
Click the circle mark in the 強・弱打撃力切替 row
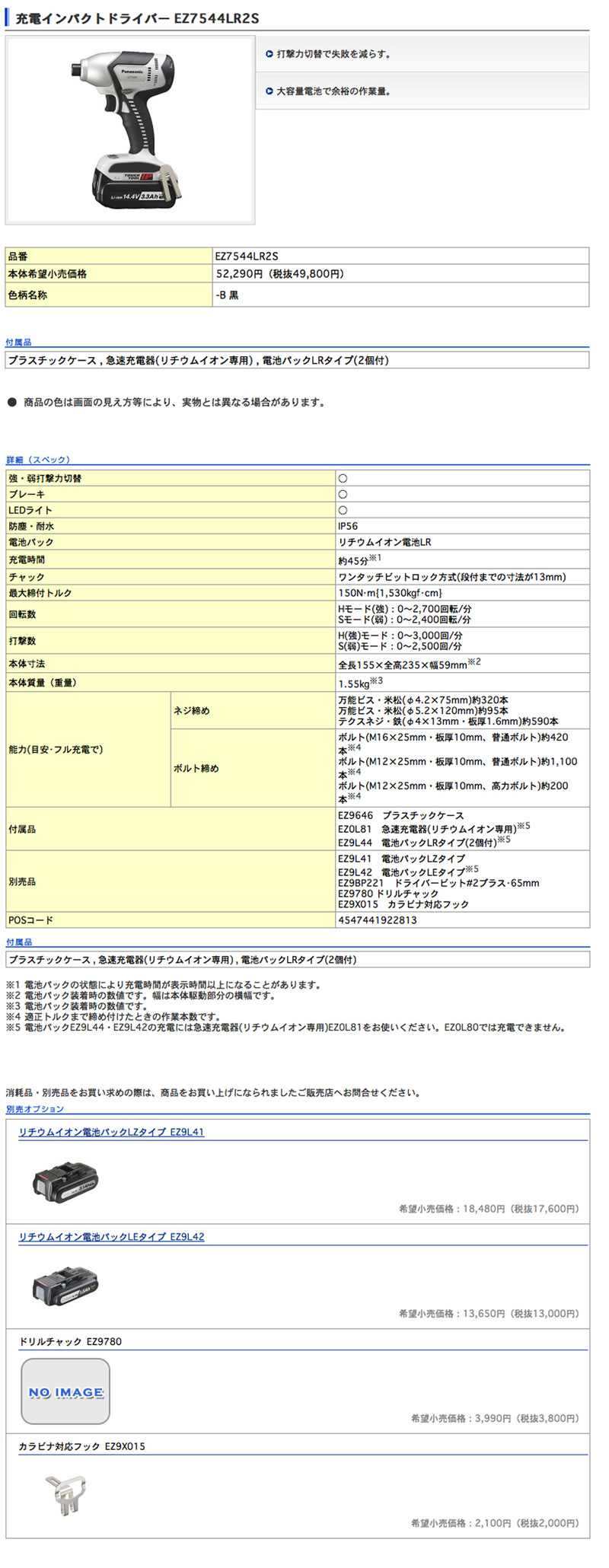343,479
